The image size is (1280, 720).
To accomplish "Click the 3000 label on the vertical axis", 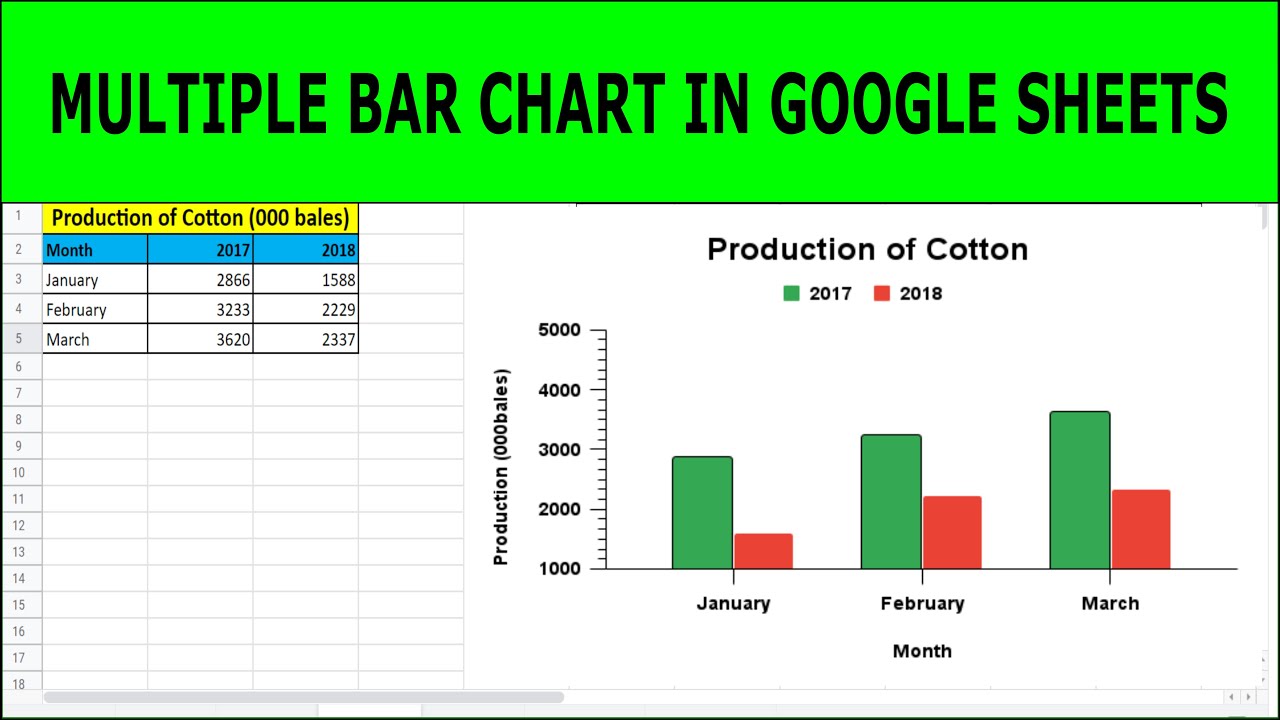I will [x=559, y=450].
